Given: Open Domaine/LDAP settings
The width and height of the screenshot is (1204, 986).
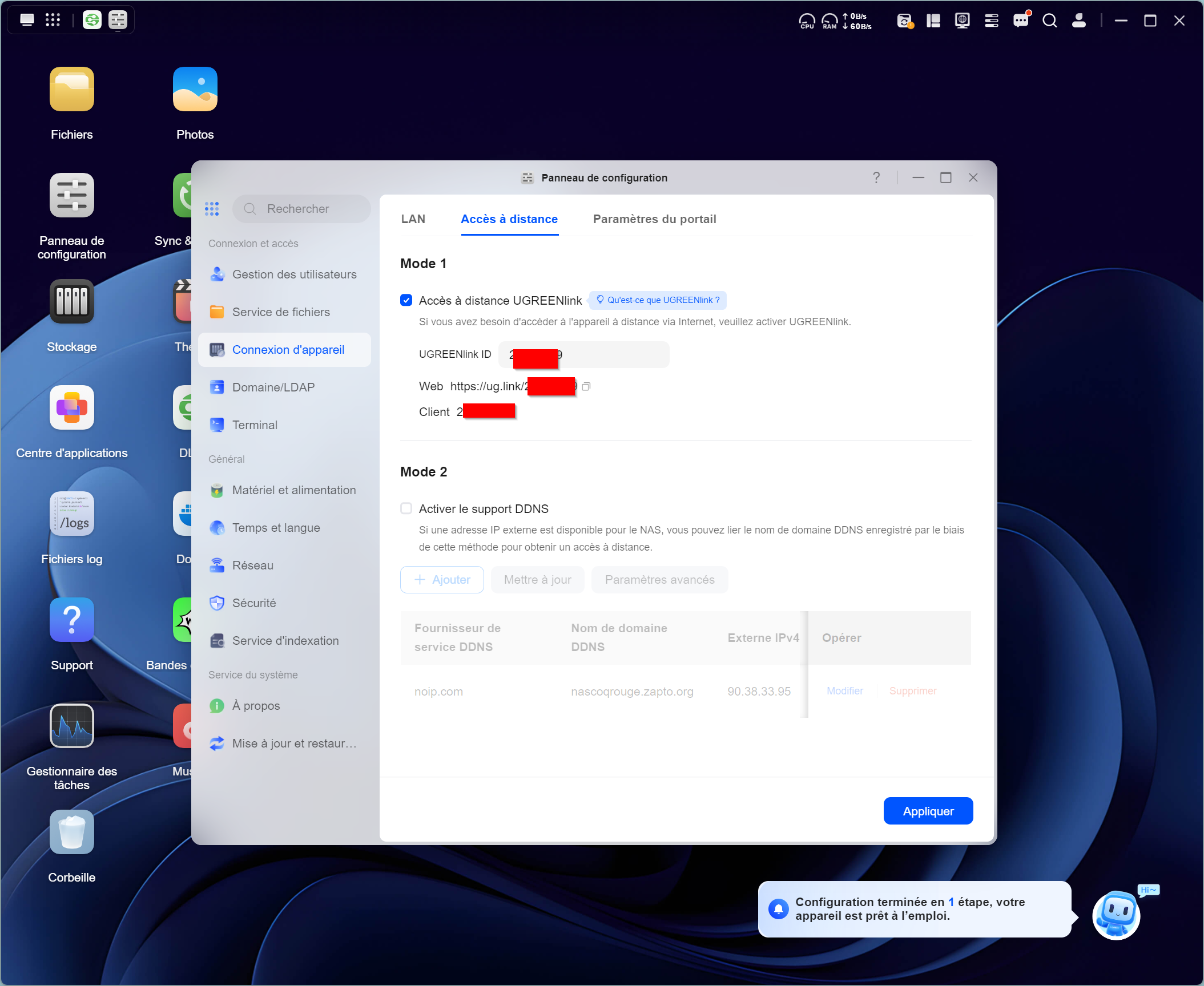Looking at the screenshot, I should coord(284,387).
